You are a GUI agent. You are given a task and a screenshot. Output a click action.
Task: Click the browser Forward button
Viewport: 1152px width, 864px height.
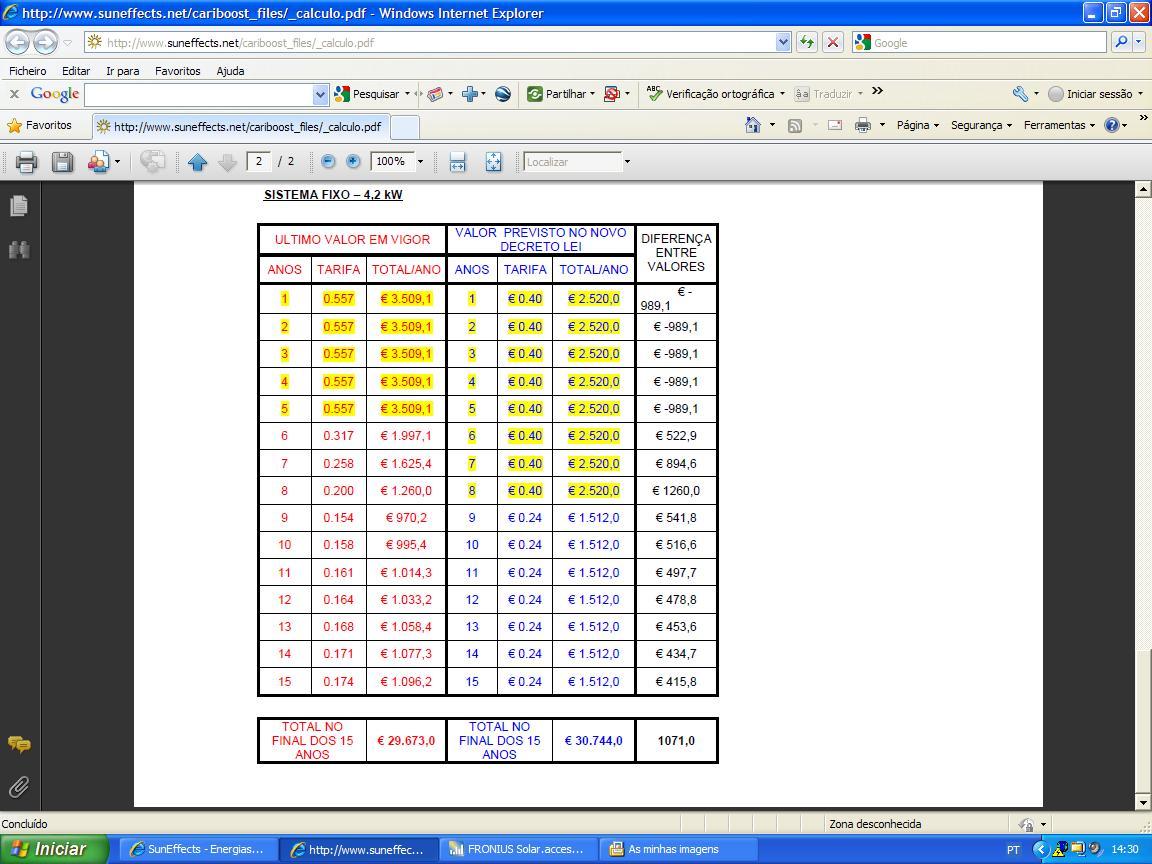pos(46,43)
